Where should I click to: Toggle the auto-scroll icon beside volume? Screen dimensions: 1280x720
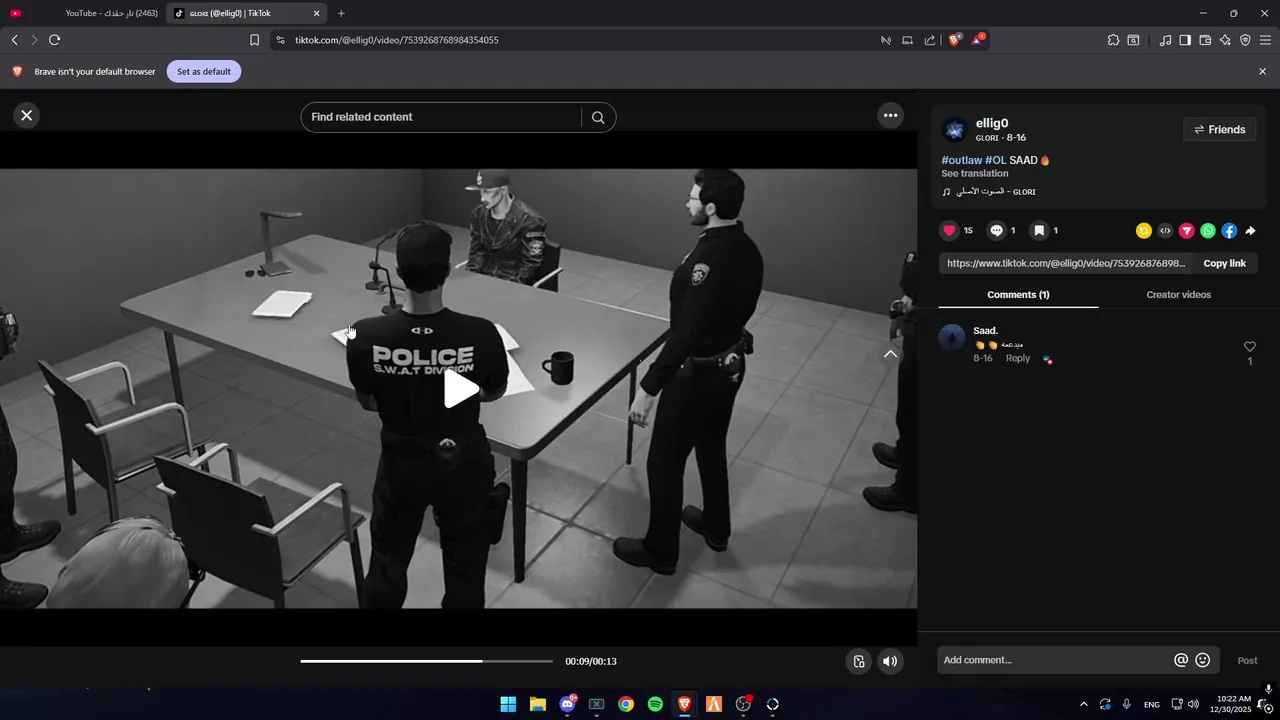coord(858,661)
